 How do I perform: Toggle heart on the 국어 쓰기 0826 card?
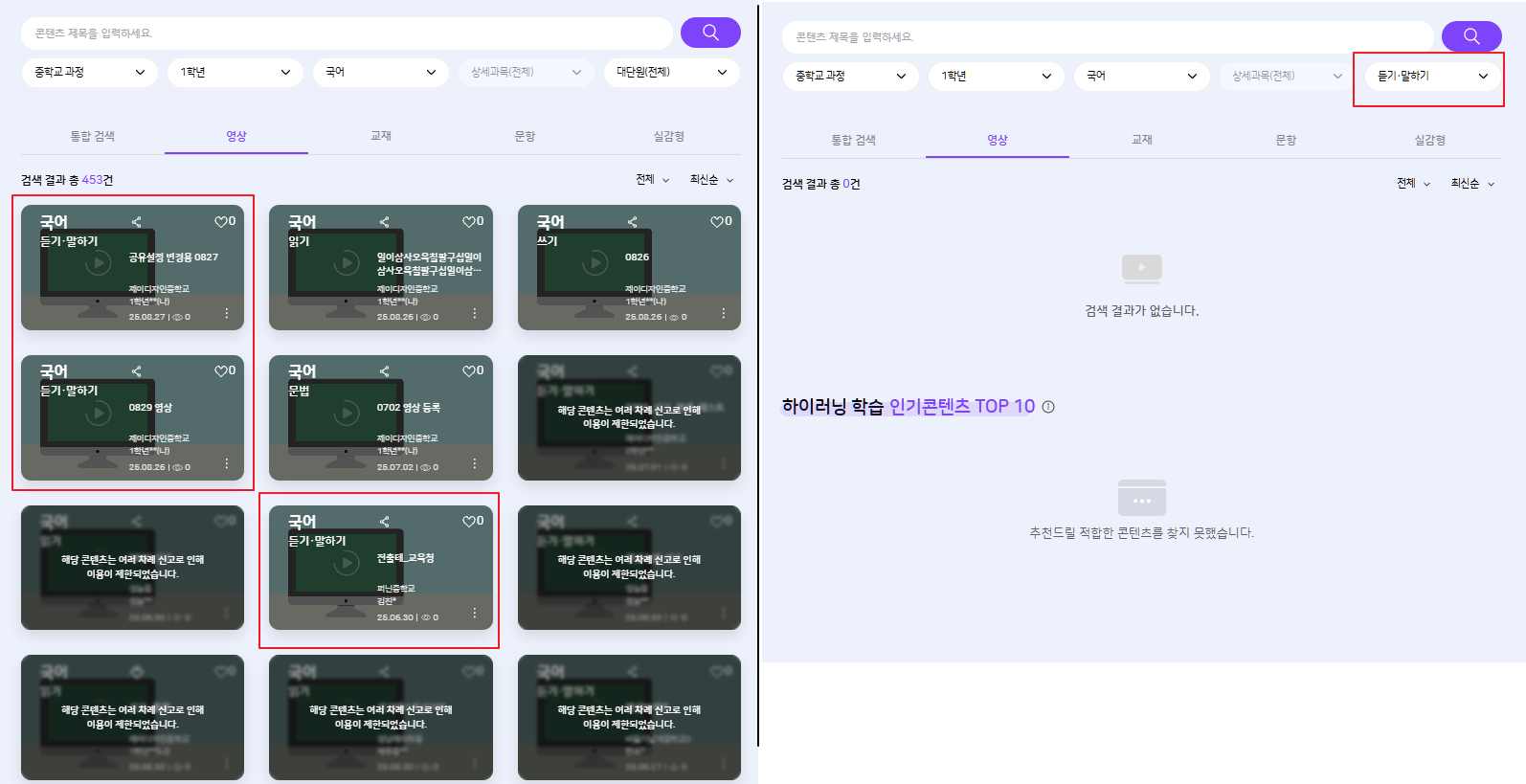tap(717, 222)
